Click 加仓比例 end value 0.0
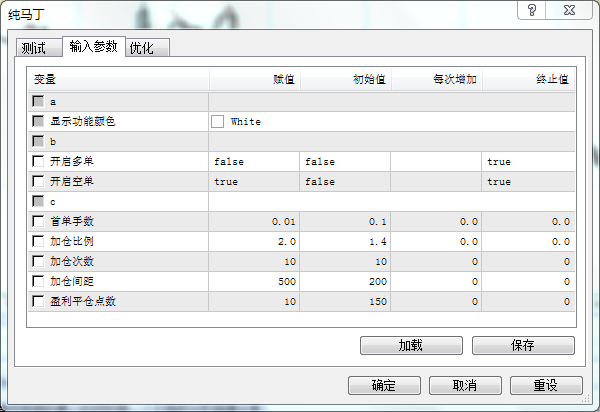The width and height of the screenshot is (600, 412). [x=528, y=242]
